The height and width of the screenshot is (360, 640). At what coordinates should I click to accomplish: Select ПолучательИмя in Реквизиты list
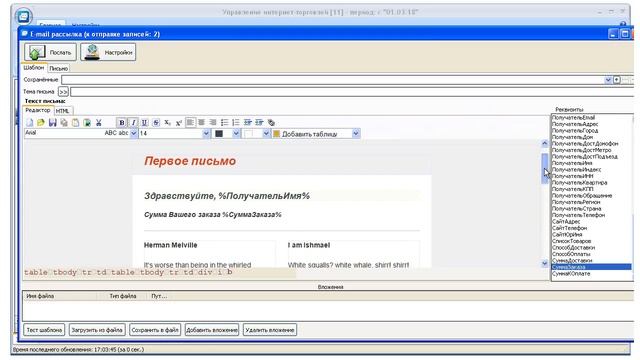coord(572,163)
